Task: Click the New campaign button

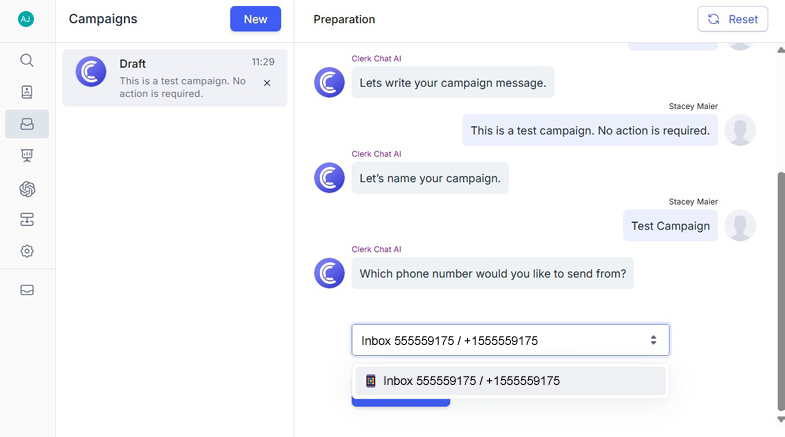Action: [x=255, y=19]
